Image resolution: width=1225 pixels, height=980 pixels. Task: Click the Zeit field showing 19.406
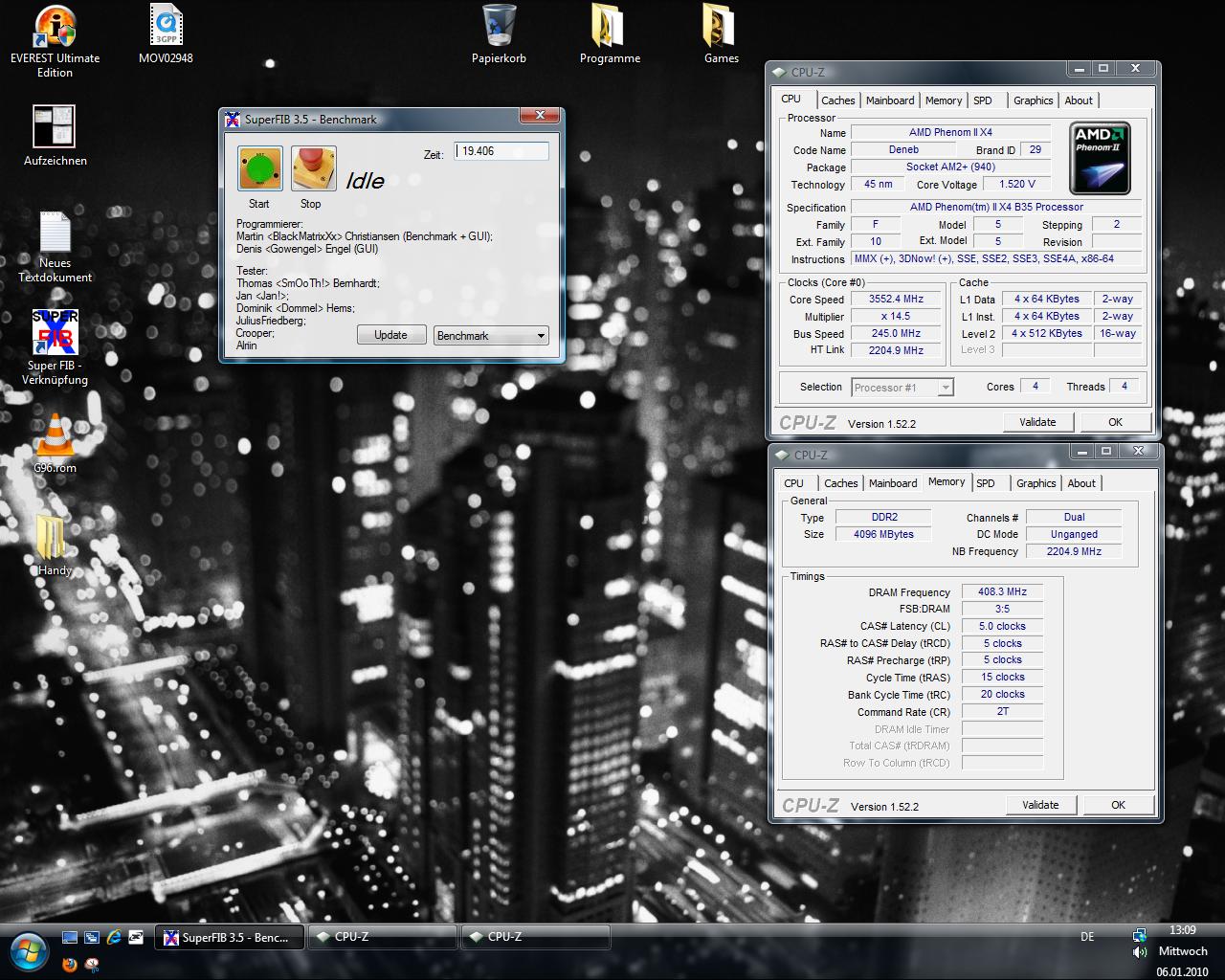[x=502, y=151]
